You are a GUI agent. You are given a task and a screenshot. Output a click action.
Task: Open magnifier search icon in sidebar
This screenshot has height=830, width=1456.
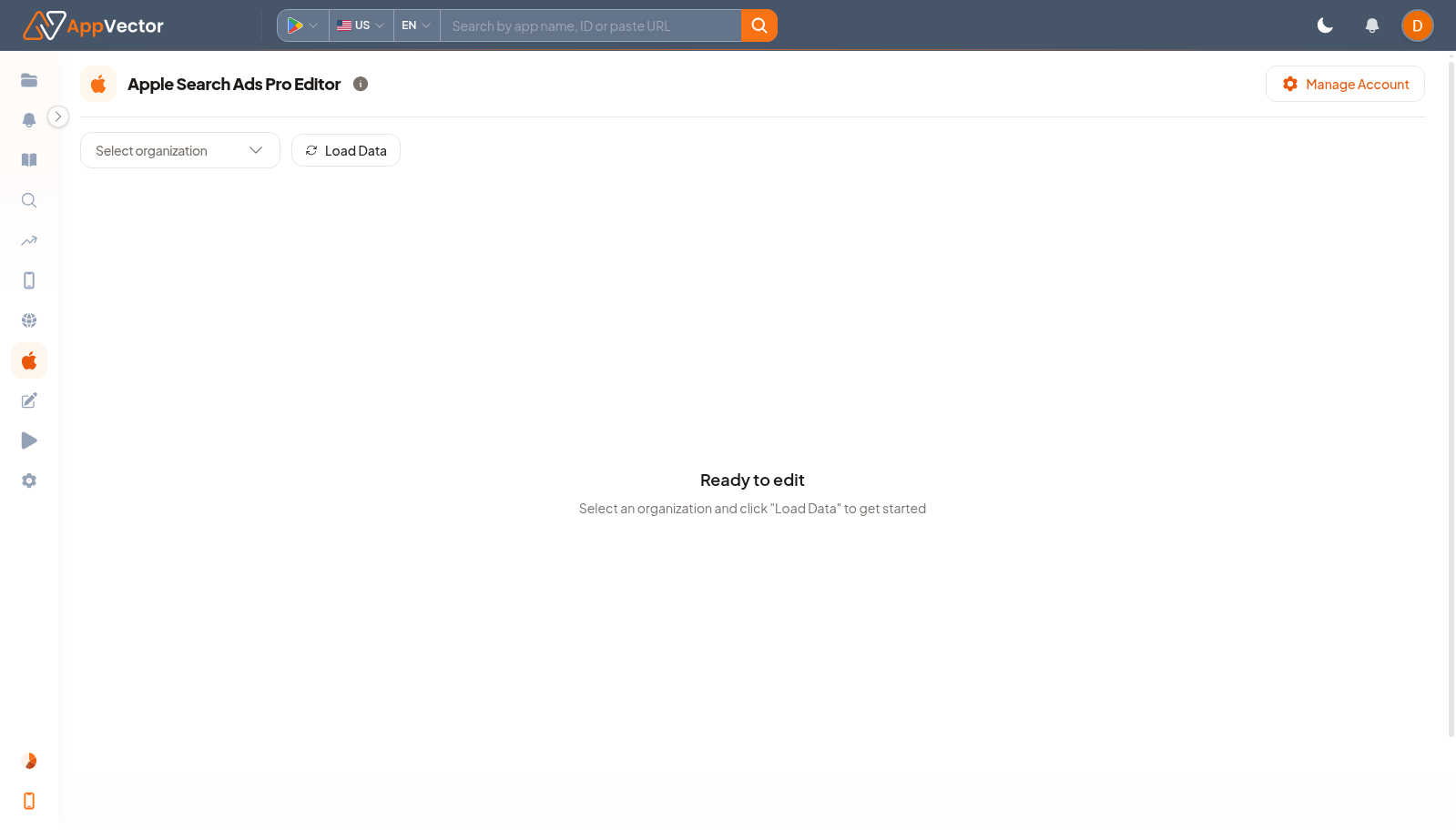coord(29,200)
